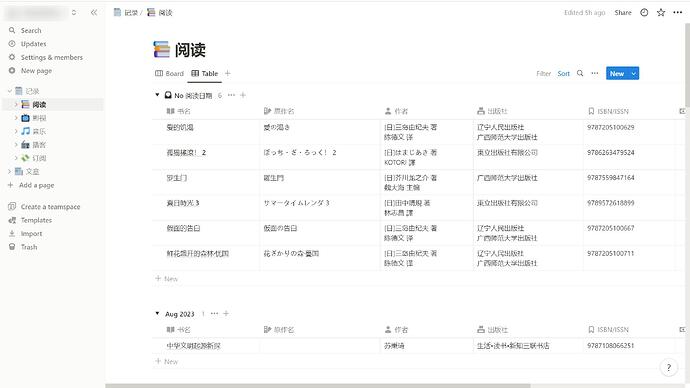Open Search in the sidebar

31,30
